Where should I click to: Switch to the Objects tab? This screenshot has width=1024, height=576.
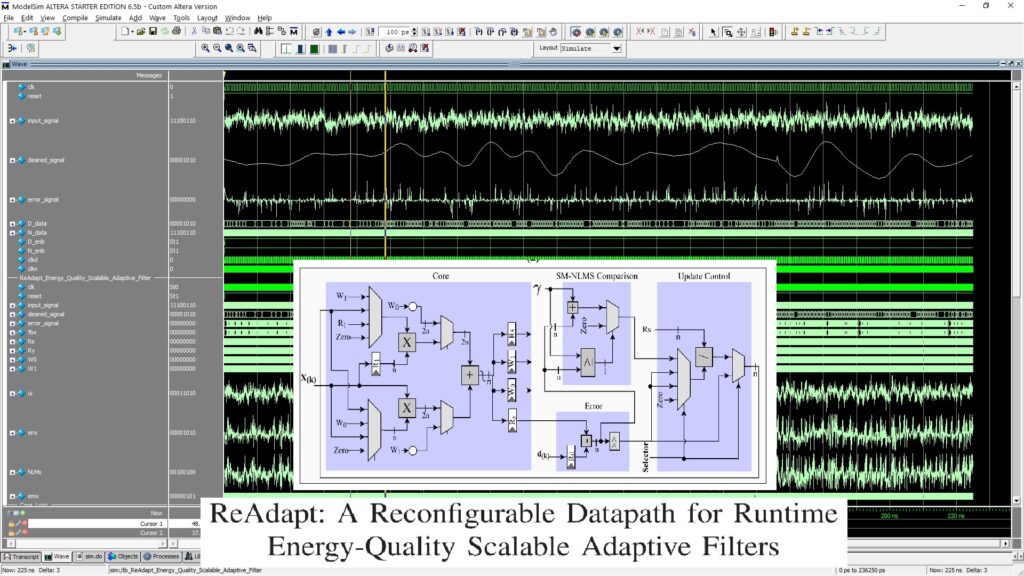tap(127, 556)
